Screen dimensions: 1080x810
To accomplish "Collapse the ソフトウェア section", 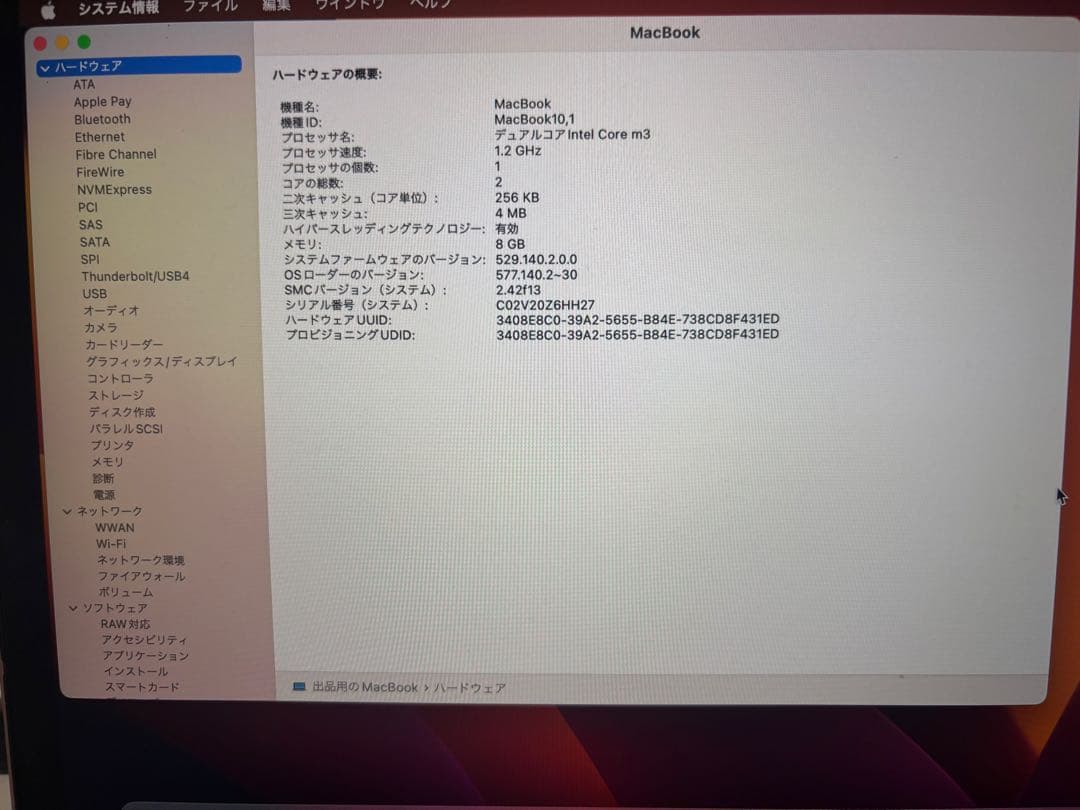I will (x=72, y=608).
